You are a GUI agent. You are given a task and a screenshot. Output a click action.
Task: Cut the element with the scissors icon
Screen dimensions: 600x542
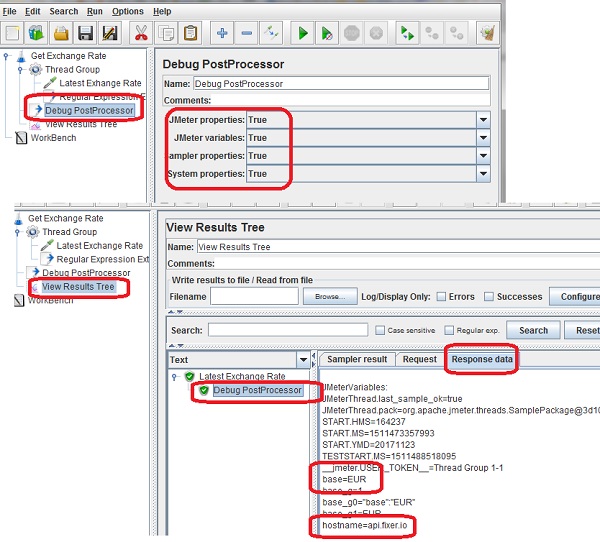(x=141, y=33)
